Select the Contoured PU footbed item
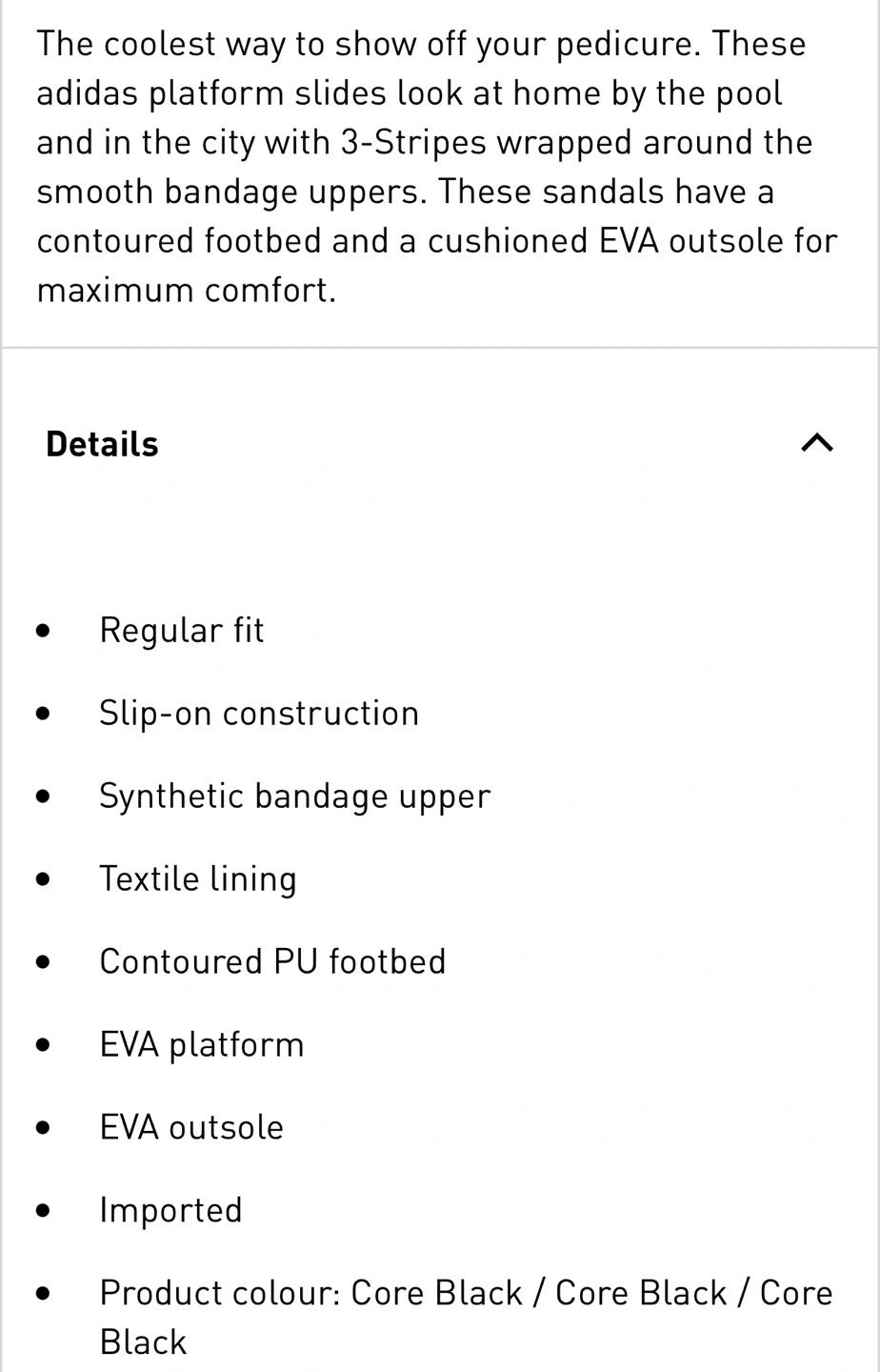This screenshot has height=1372, width=880. click(x=272, y=961)
